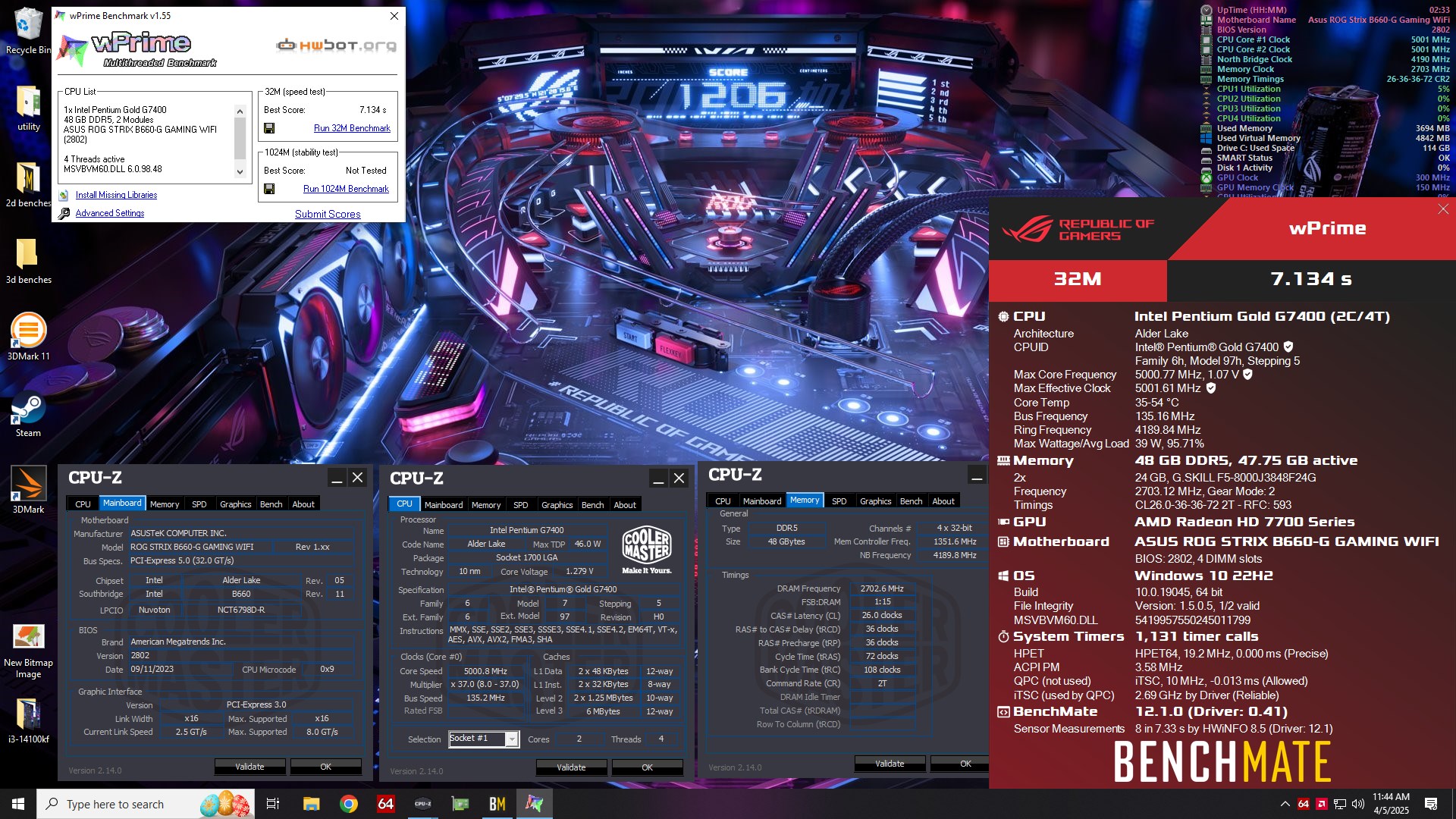Viewport: 1456px width, 819px height.
Task: Switch to wPrime on the taskbar
Action: pos(535,804)
